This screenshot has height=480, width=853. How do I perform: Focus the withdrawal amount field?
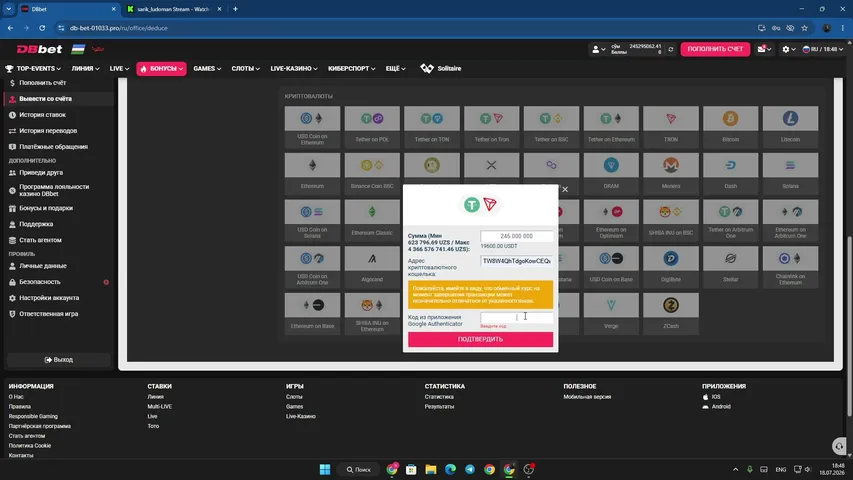516,236
